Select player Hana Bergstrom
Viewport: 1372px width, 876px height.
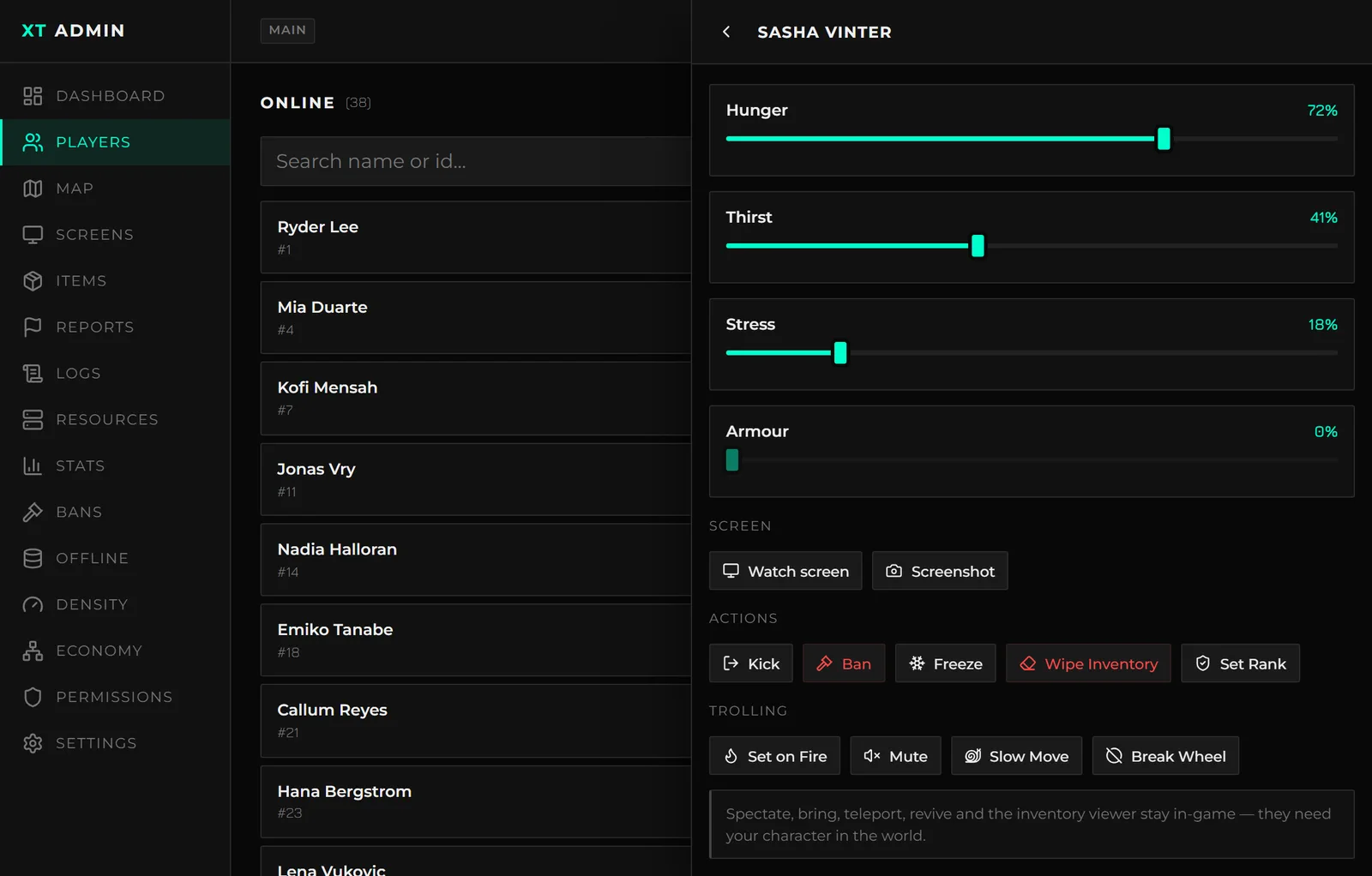click(476, 801)
